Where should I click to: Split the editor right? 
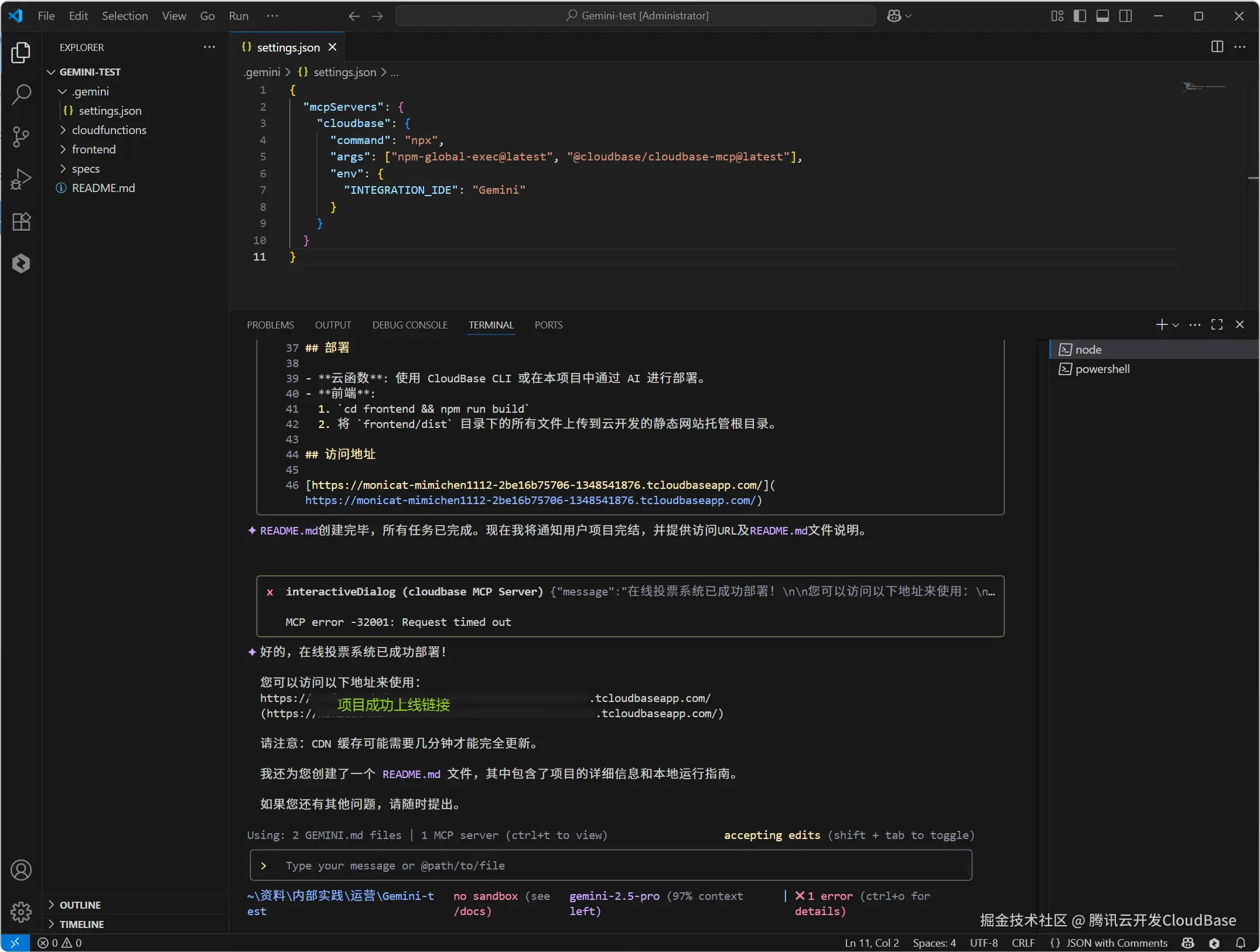pyautogui.click(x=1217, y=47)
